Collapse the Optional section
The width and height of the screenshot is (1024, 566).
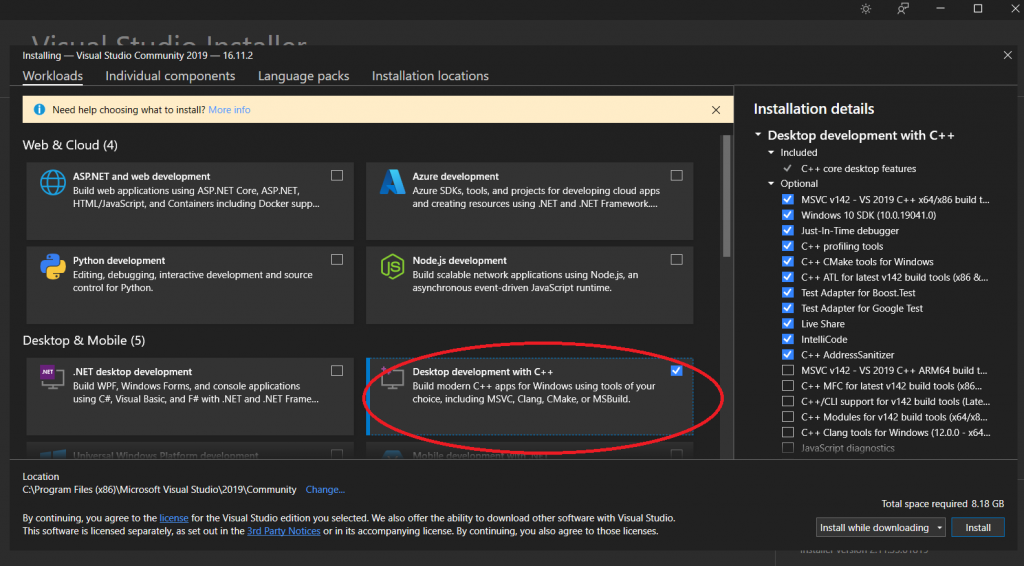click(x=771, y=183)
